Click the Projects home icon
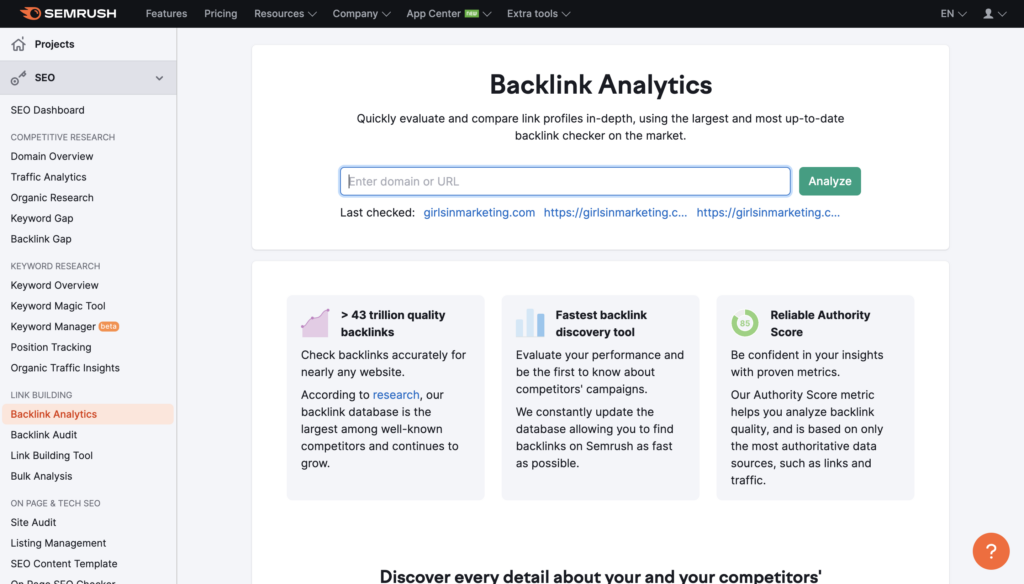 click(18, 44)
